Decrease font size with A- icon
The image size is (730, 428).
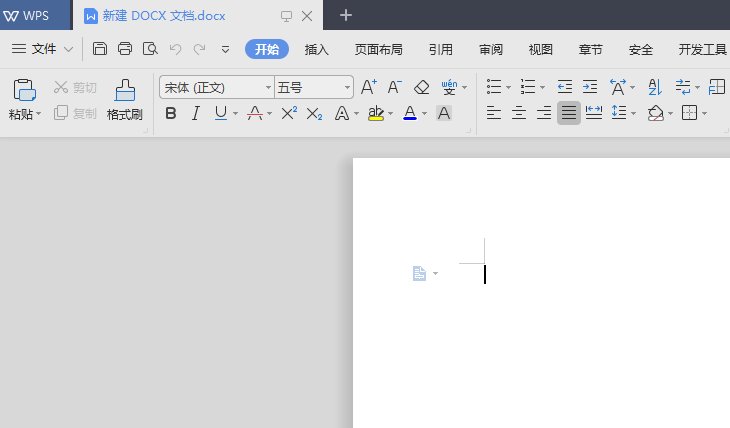click(394, 87)
